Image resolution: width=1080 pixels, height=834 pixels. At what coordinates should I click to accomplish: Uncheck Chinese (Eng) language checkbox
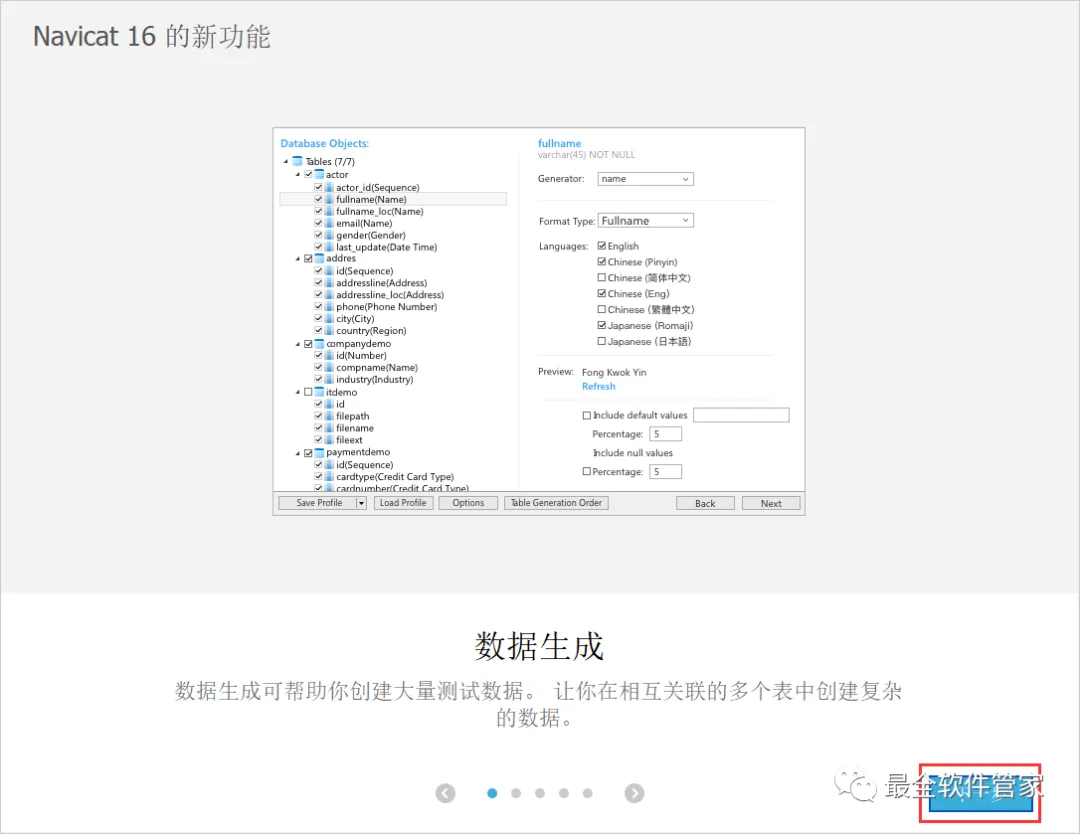click(602, 293)
